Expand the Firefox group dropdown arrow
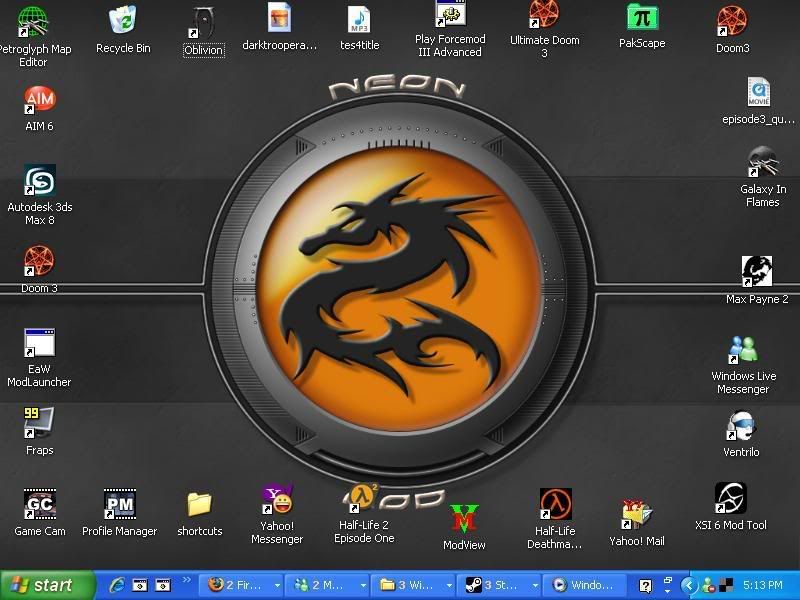This screenshot has width=800, height=600. click(277, 585)
